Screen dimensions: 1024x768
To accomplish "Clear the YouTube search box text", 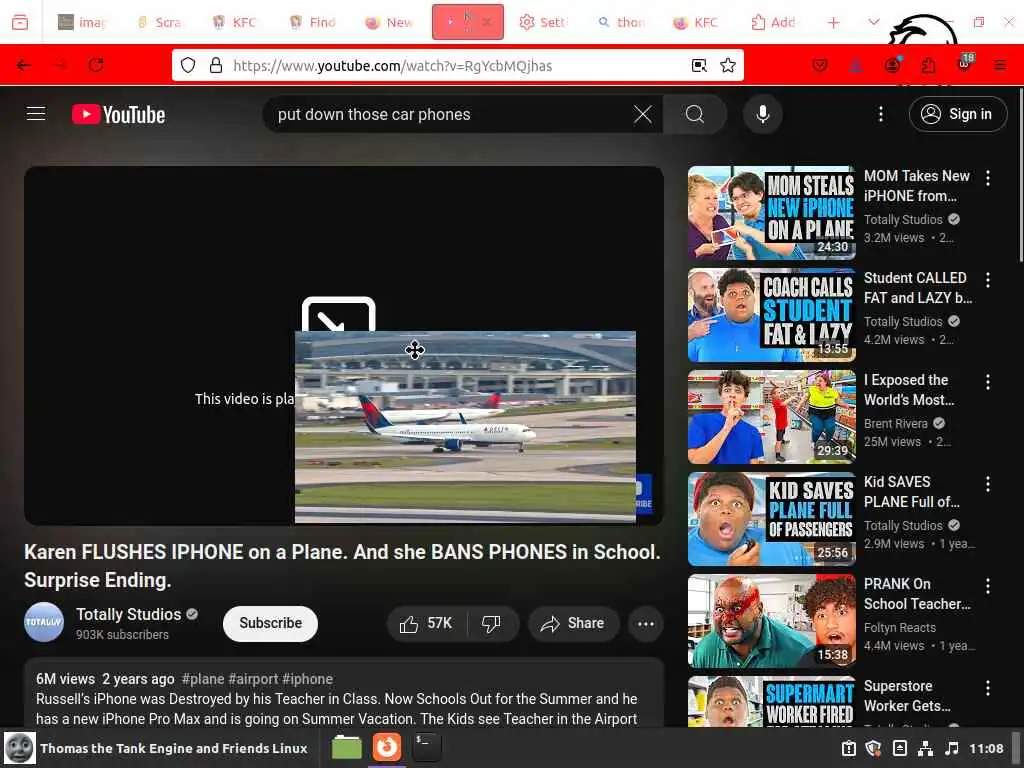I will coord(643,114).
